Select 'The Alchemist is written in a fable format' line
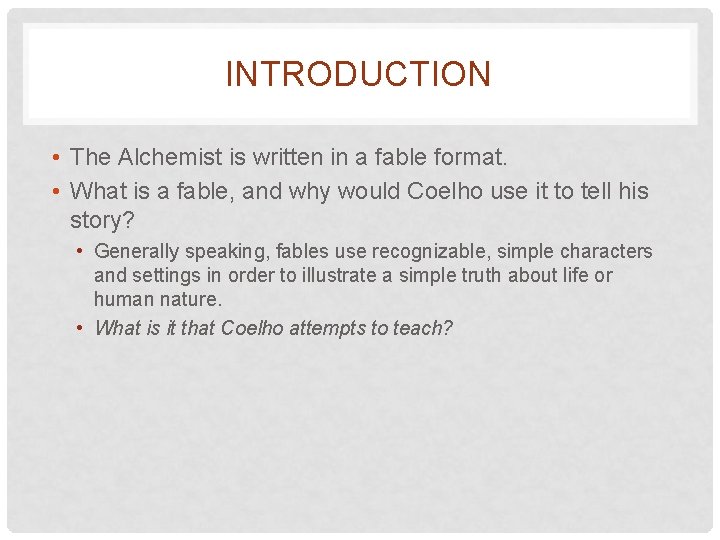The height and width of the screenshot is (540, 720). click(289, 157)
